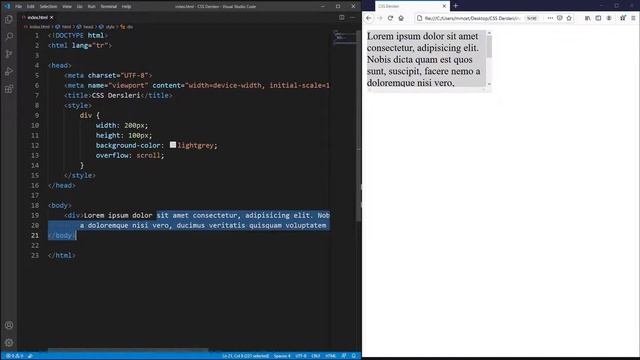Click the lightgrey color swatch in code
Viewport: 640px width, 360px height.
click(x=173, y=145)
